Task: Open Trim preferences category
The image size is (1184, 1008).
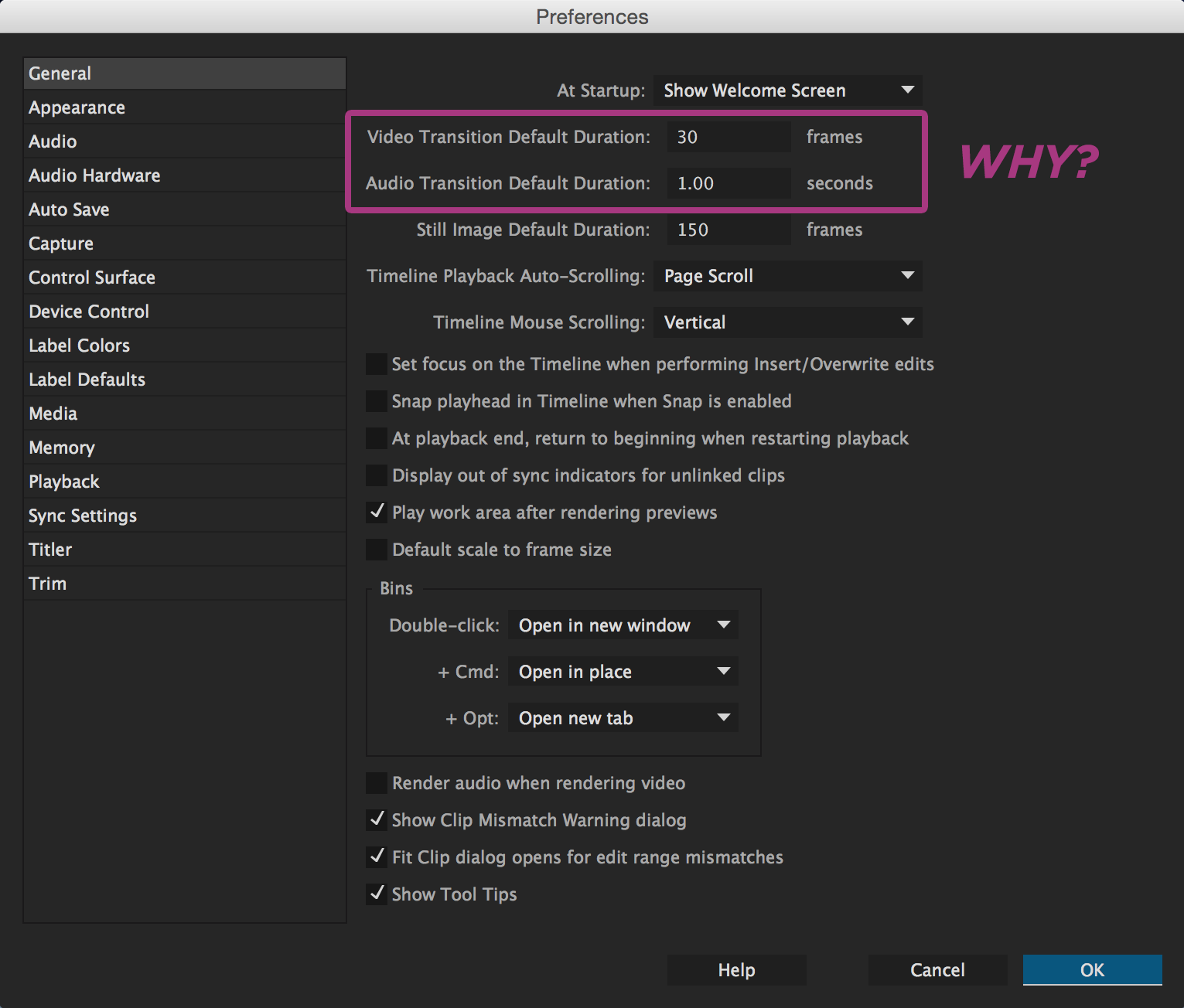Action: (x=185, y=584)
